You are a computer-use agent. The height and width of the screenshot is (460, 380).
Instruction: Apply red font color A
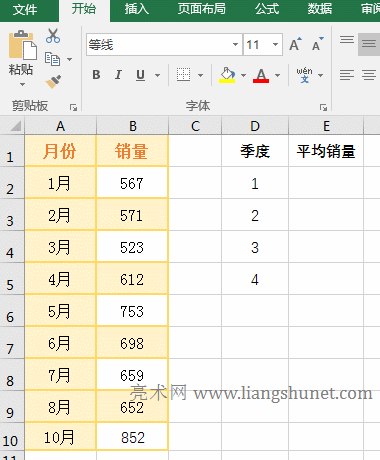click(261, 75)
